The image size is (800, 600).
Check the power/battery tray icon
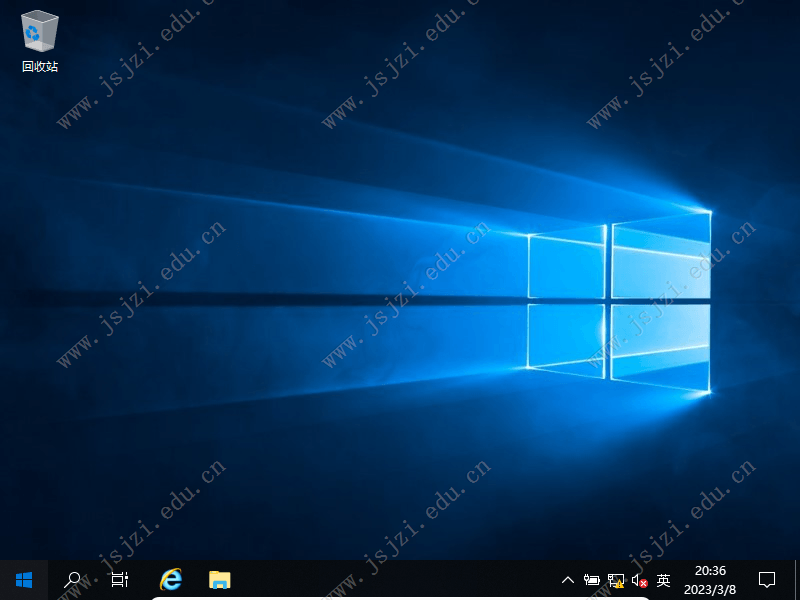(592, 580)
